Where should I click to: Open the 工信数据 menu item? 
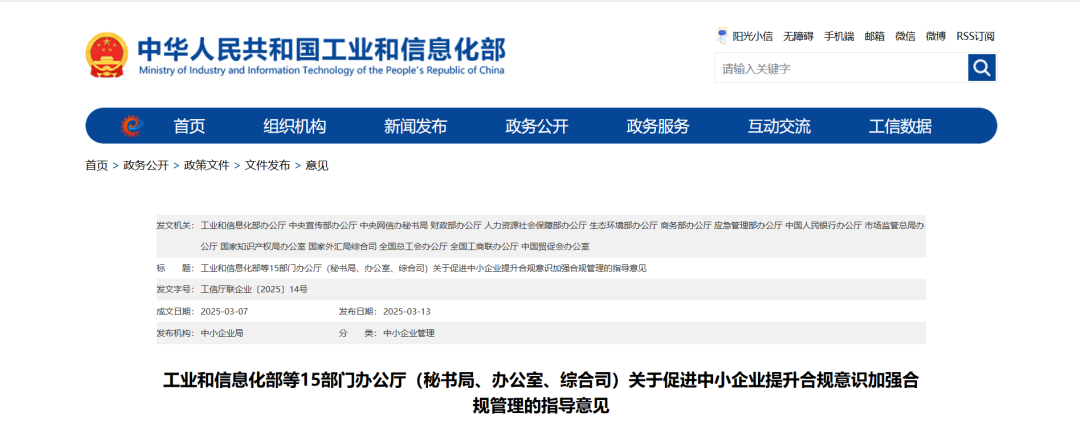coord(900,126)
